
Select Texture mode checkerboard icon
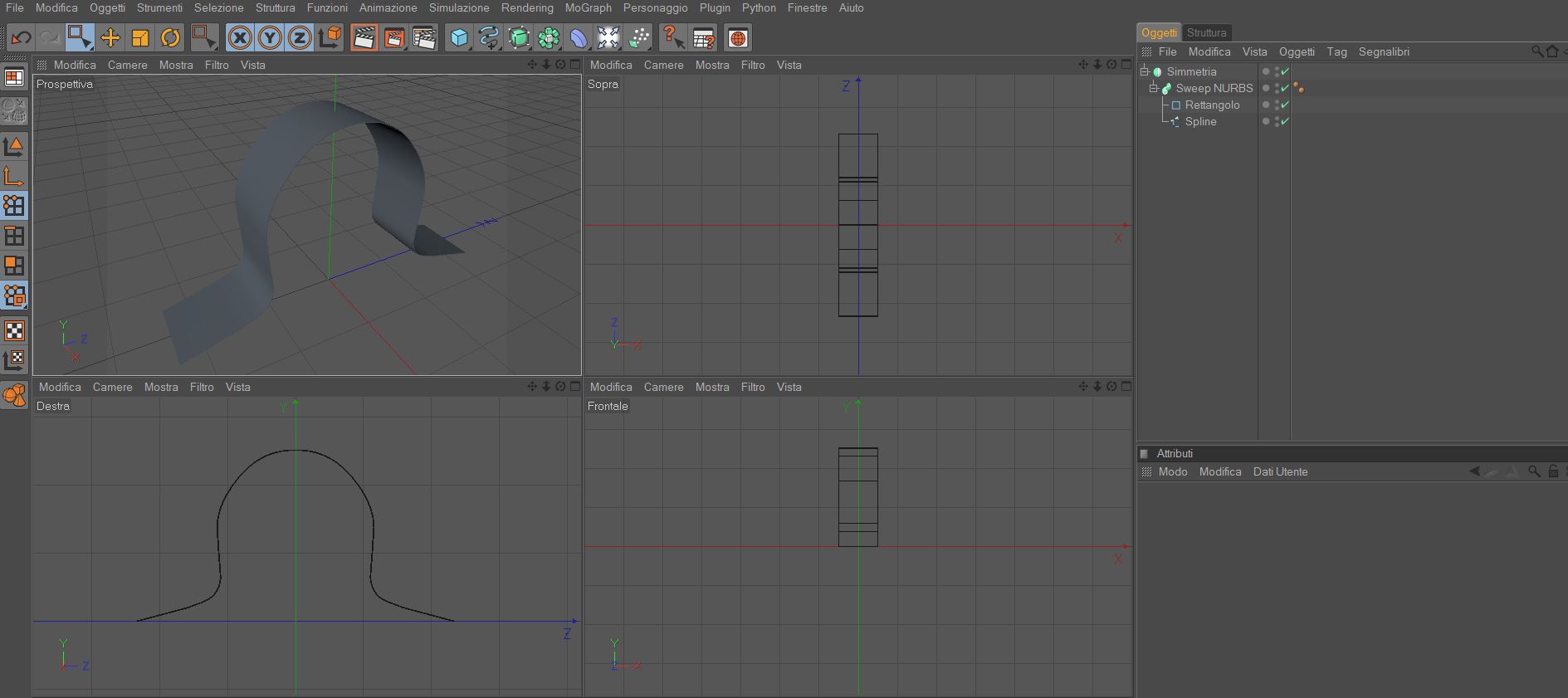point(14,330)
